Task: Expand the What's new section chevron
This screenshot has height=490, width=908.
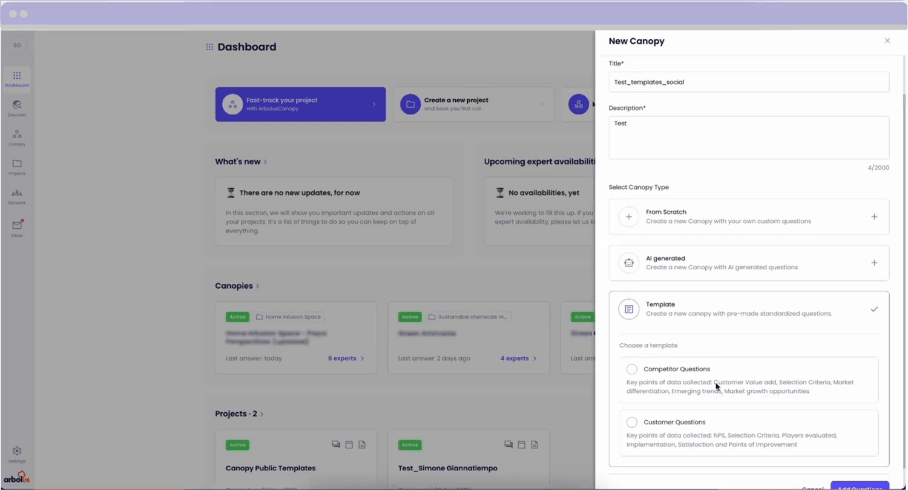Action: point(266,162)
